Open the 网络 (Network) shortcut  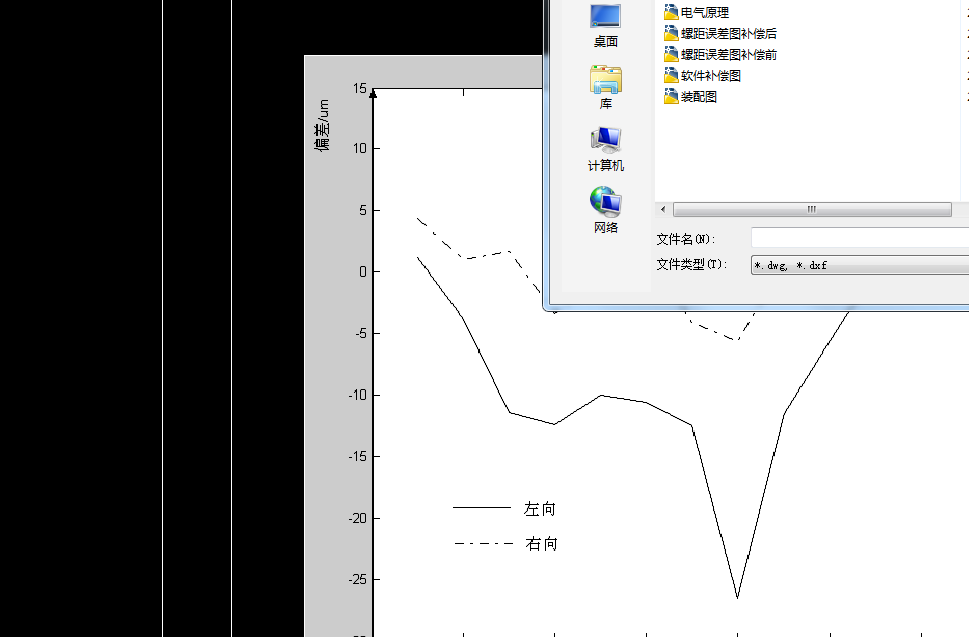606,211
